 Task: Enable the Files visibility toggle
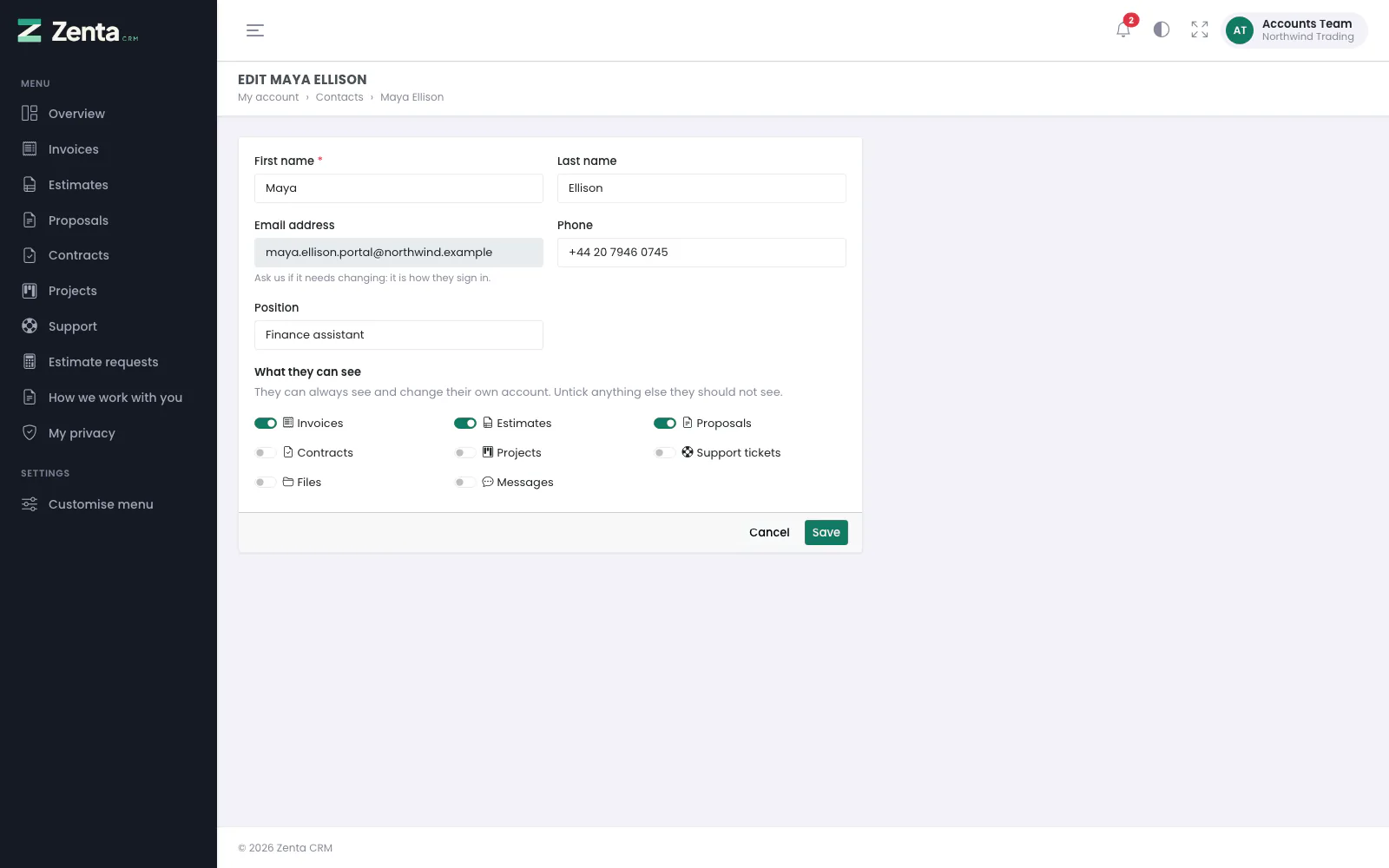click(x=266, y=483)
